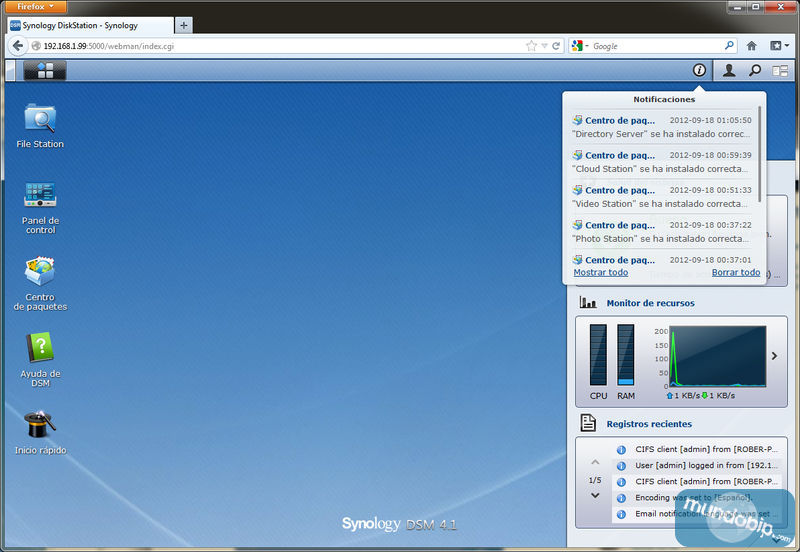Viewport: 800px width, 552px height.
Task: Click the Firefox back arrow button
Action: point(18,46)
